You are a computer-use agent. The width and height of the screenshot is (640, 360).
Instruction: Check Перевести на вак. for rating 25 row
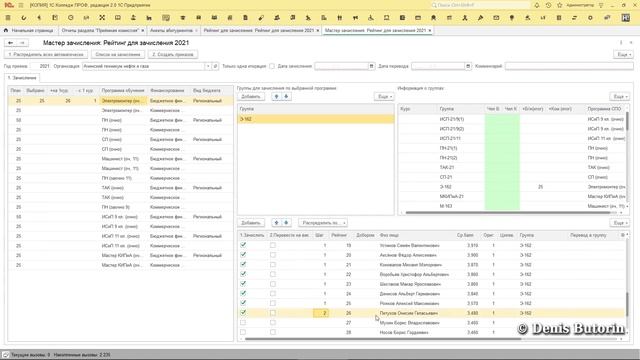point(273,303)
